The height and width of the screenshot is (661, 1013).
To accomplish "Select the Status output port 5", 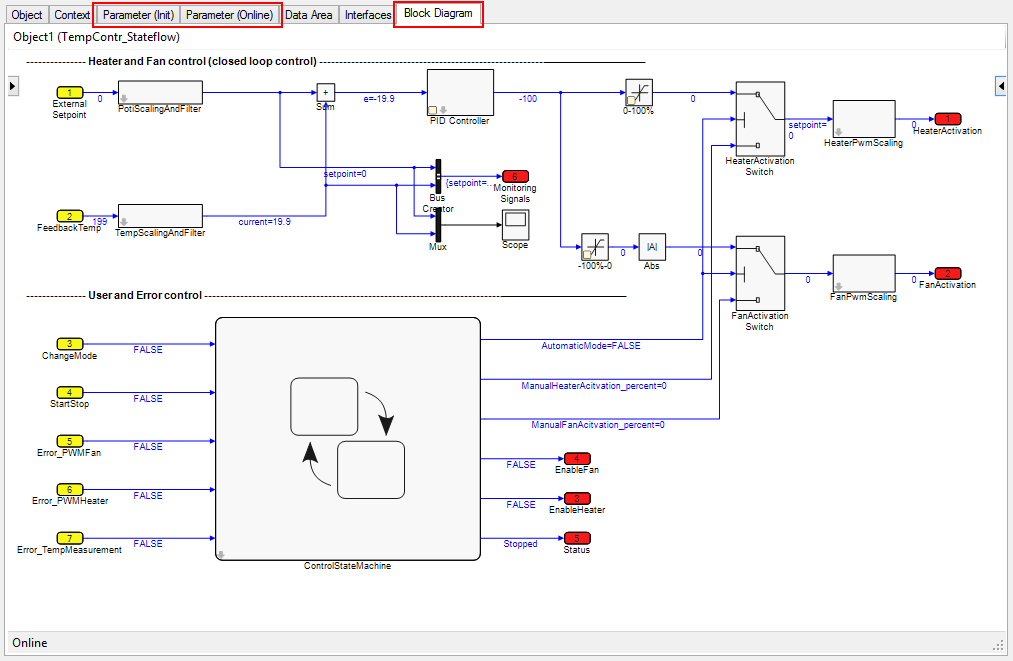I will coord(577,538).
